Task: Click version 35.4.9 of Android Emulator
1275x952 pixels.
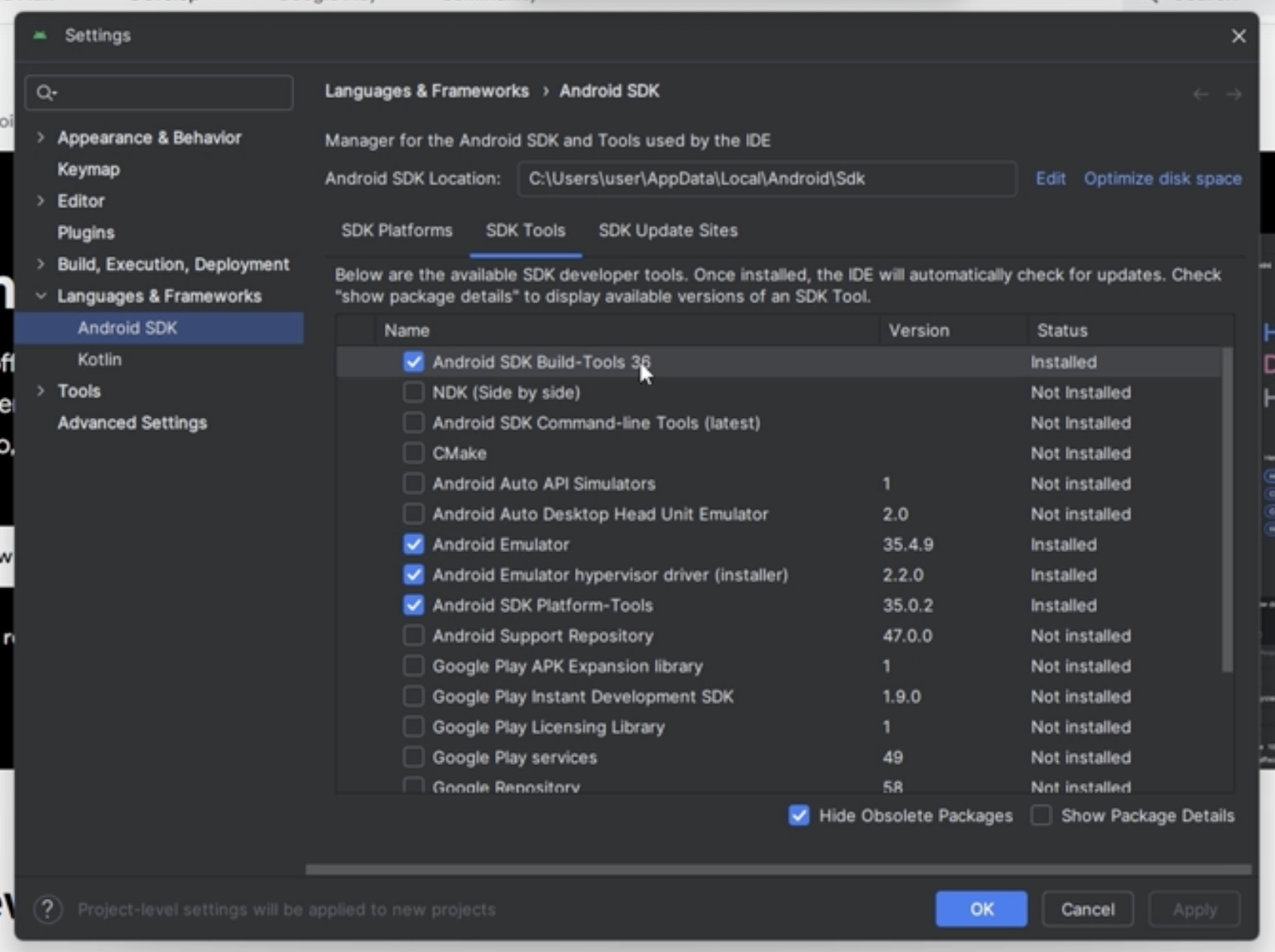Action: [x=908, y=545]
